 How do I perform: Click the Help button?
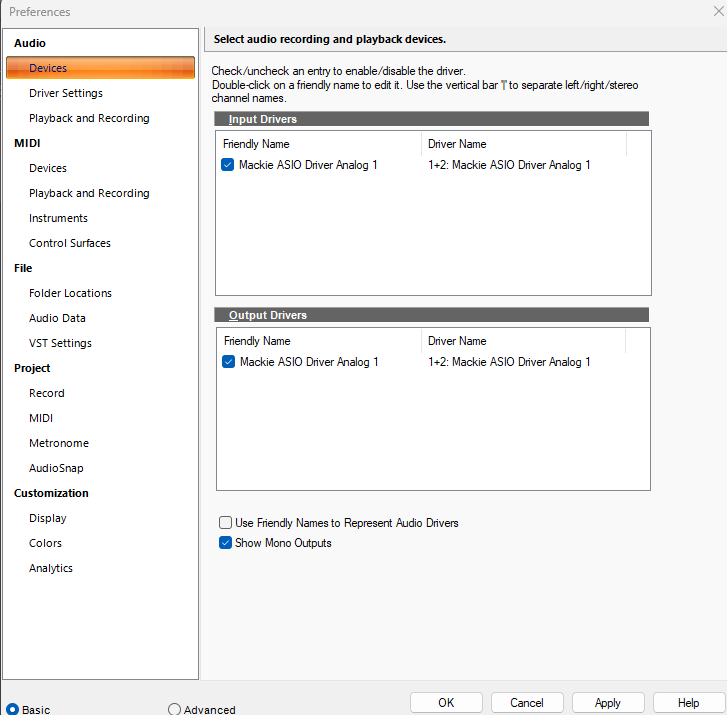click(x=689, y=703)
